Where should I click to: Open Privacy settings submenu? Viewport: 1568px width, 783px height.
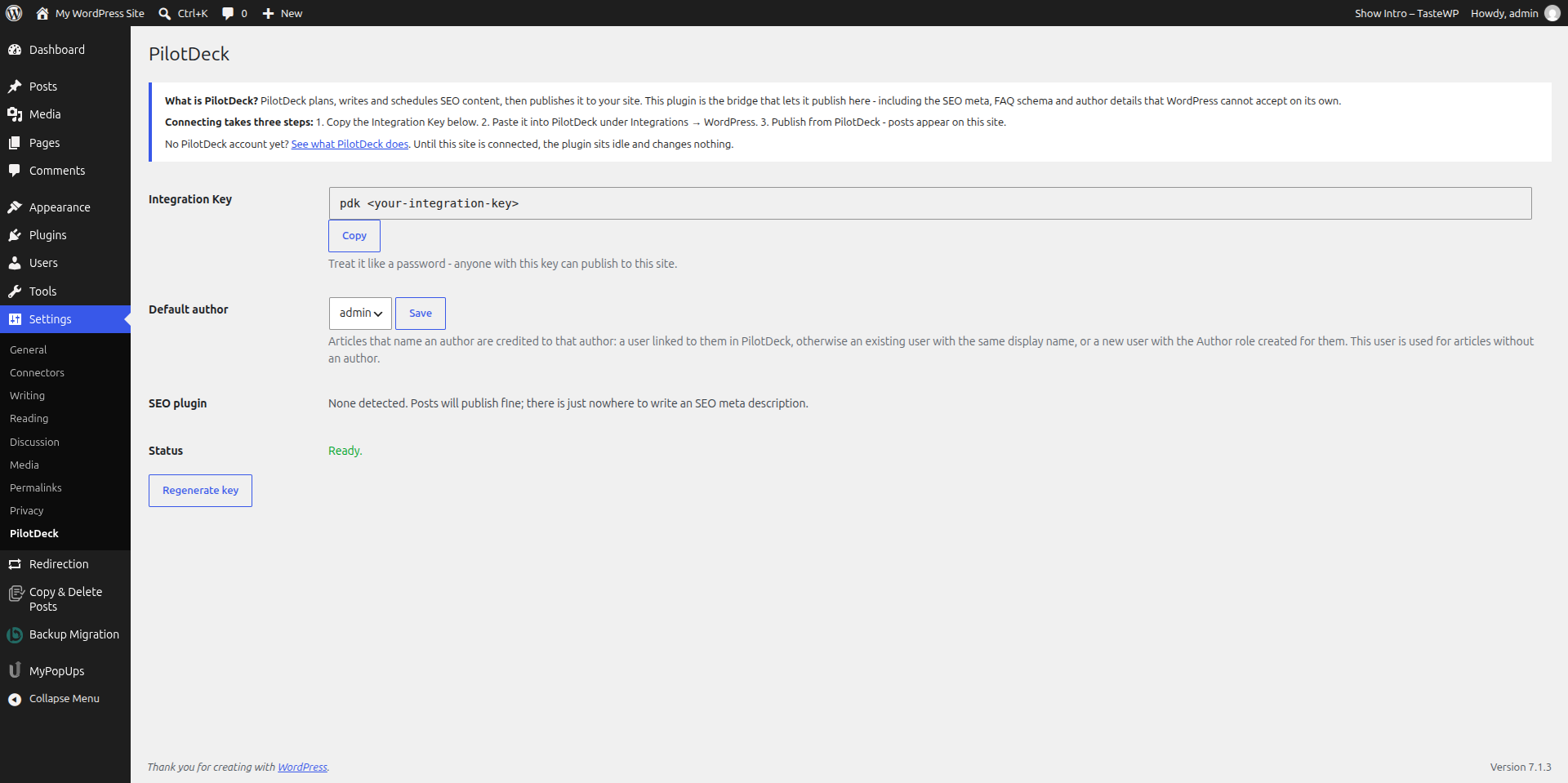pos(26,510)
